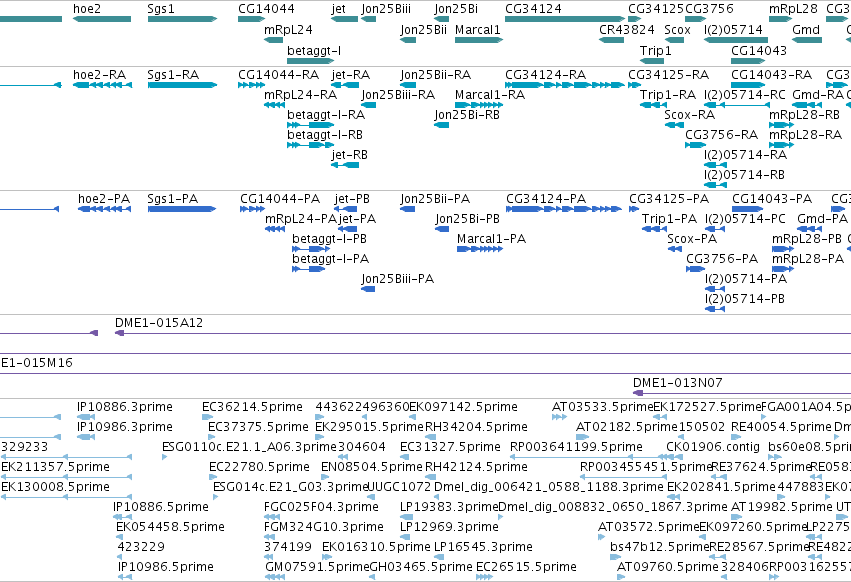Image resolution: width=851 pixels, height=582 pixels.
Task: Click the mRpL28-PA protein label
Action: 808,258
